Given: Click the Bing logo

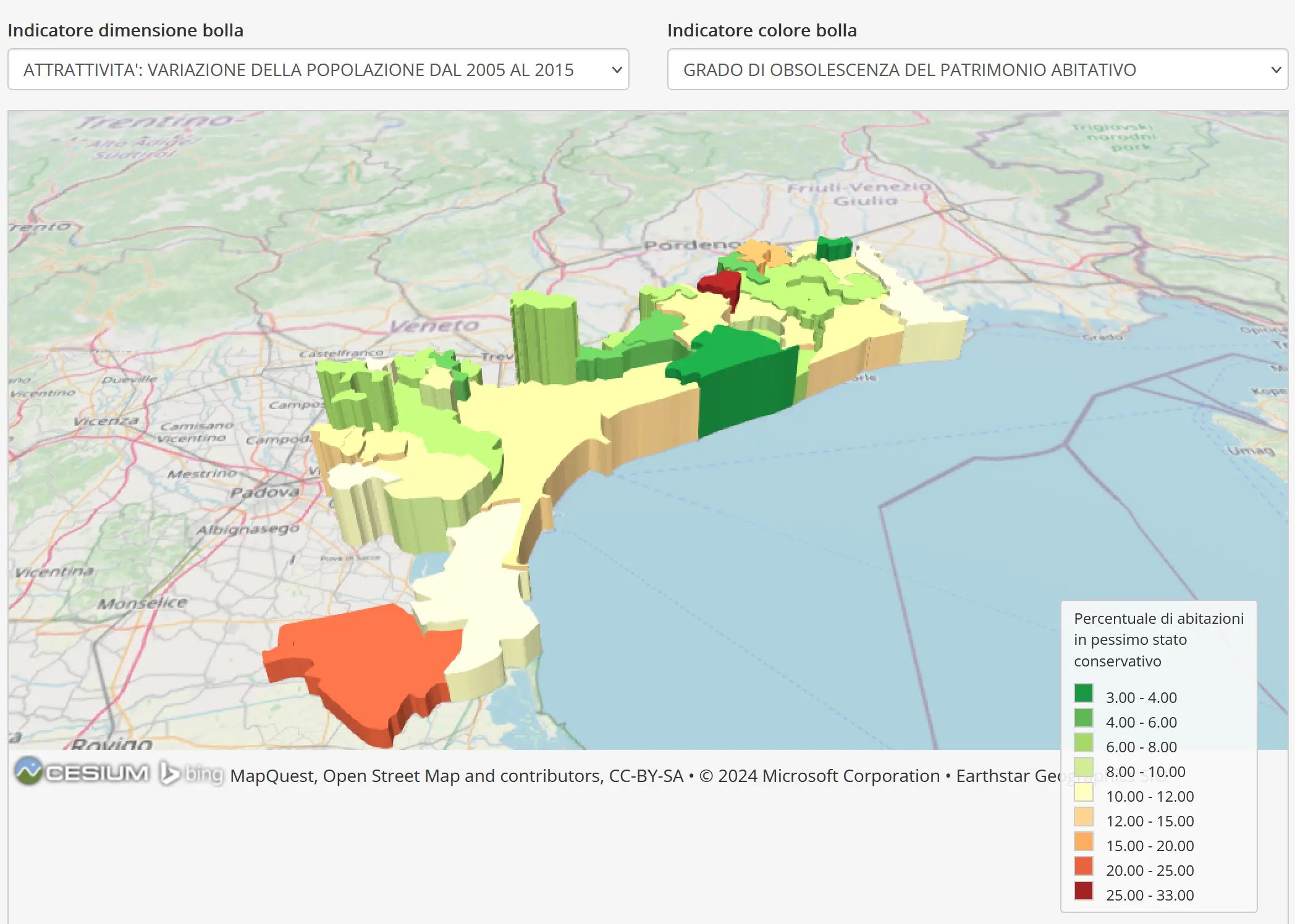Looking at the screenshot, I should click(x=190, y=774).
